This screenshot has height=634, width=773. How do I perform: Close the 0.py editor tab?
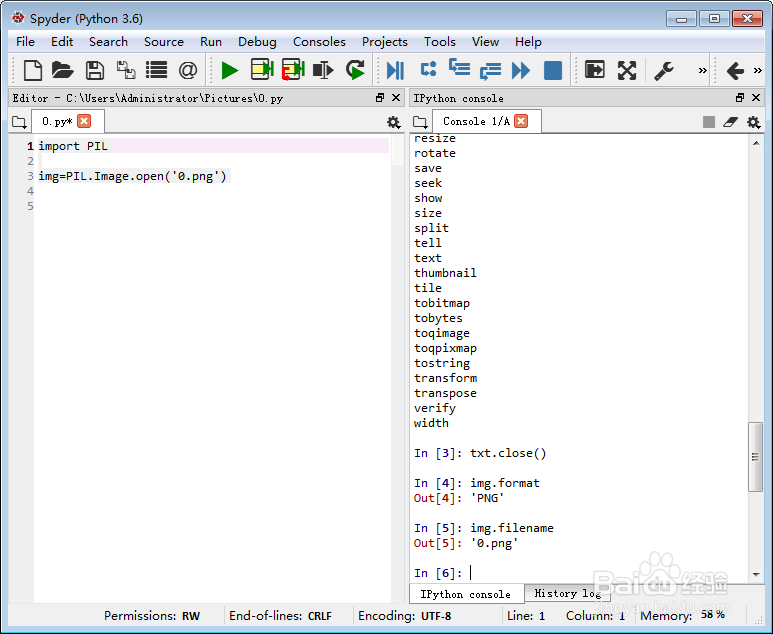[x=84, y=121]
